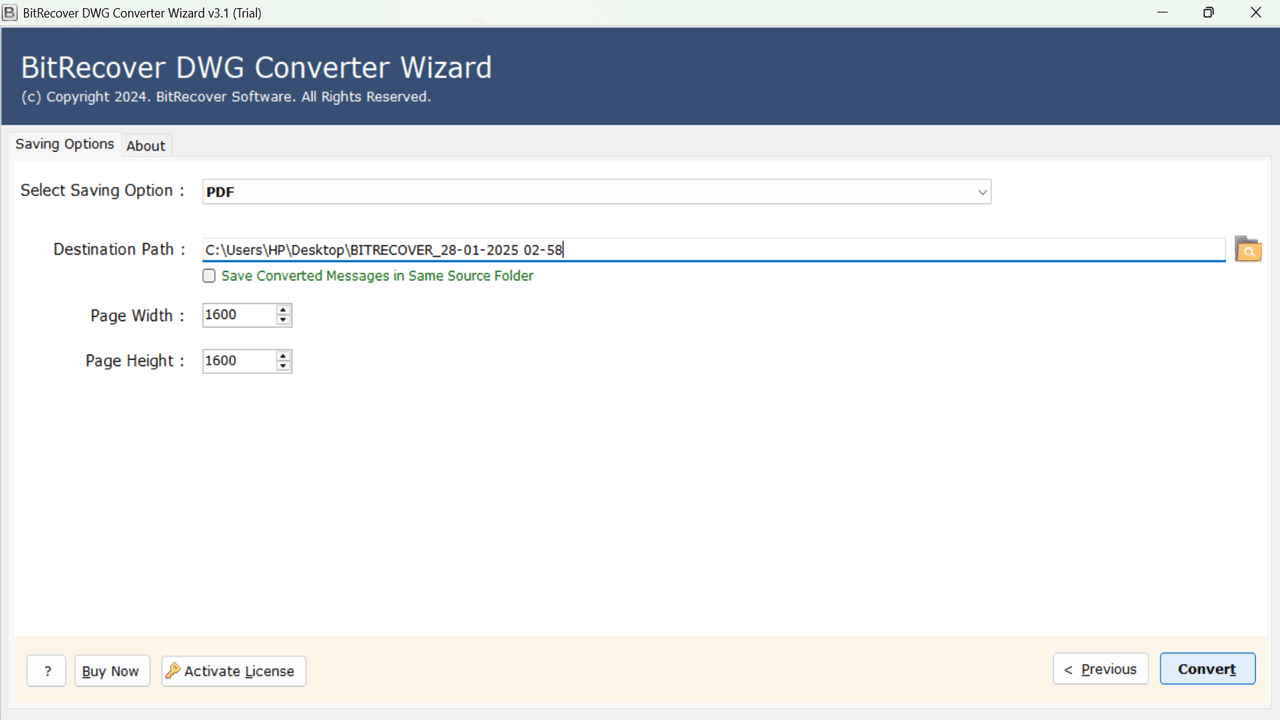Click the Page Height value field

pyautogui.click(x=239, y=360)
